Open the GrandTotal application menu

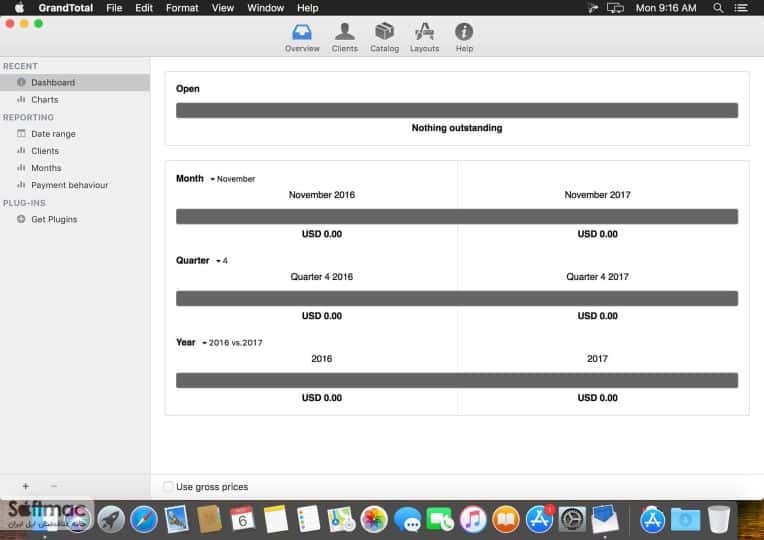pyautogui.click(x=65, y=8)
